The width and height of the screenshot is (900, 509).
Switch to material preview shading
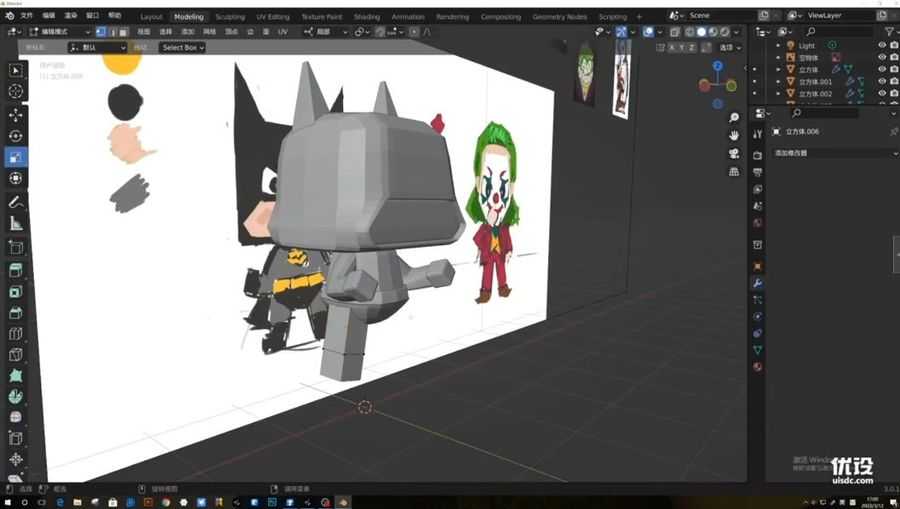(x=713, y=32)
